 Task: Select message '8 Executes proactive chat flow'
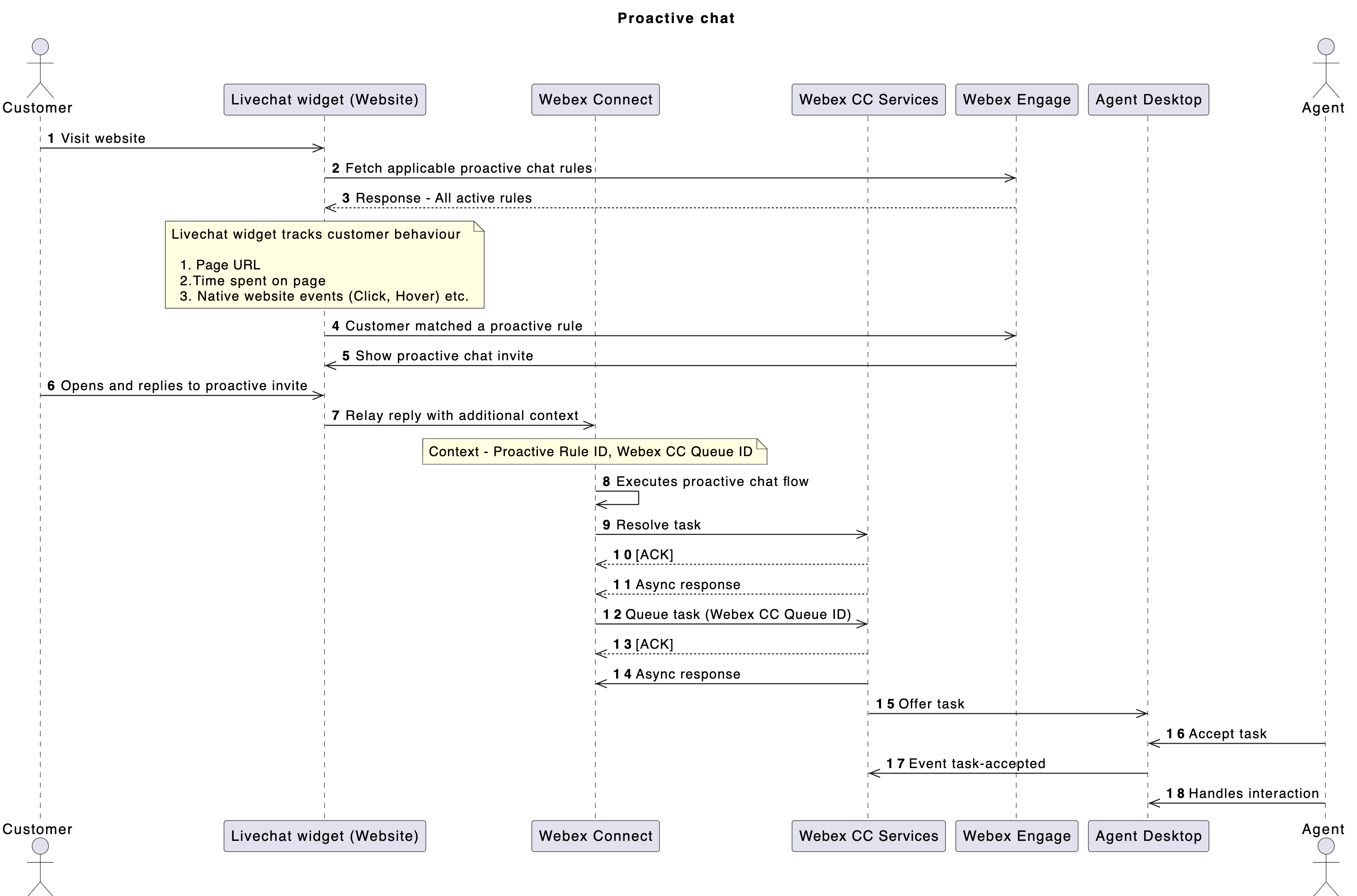coord(706,481)
